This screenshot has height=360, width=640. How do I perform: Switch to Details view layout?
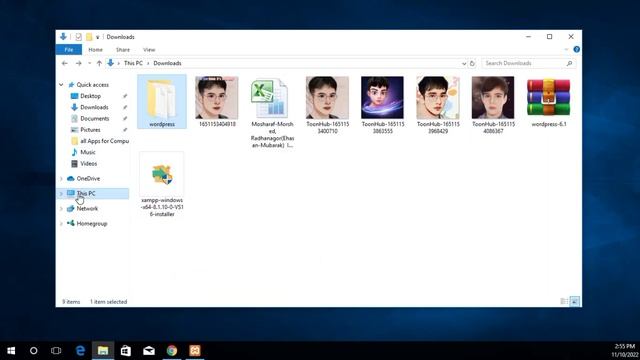(x=564, y=302)
